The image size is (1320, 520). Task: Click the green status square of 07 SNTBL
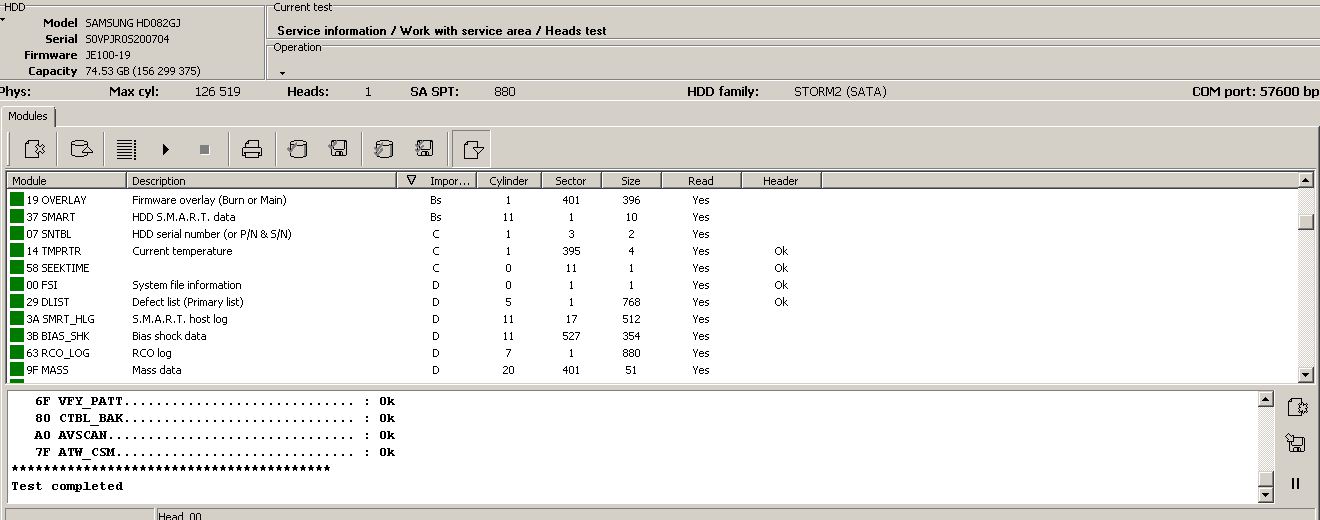(x=16, y=234)
